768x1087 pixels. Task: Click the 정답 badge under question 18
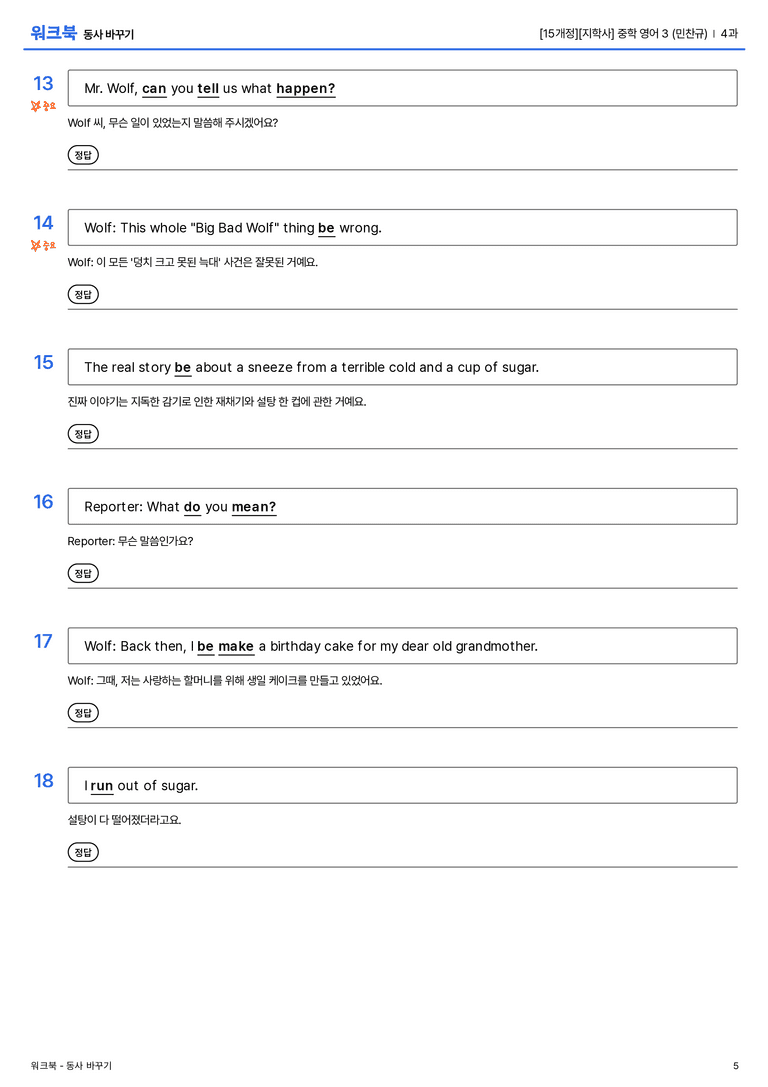[x=83, y=851]
